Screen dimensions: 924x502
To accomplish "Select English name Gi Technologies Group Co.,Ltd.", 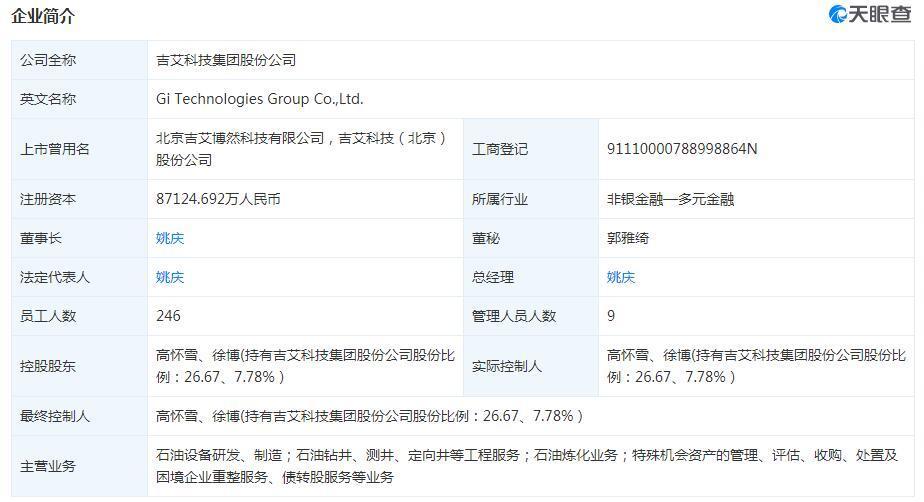I will coord(259,99).
